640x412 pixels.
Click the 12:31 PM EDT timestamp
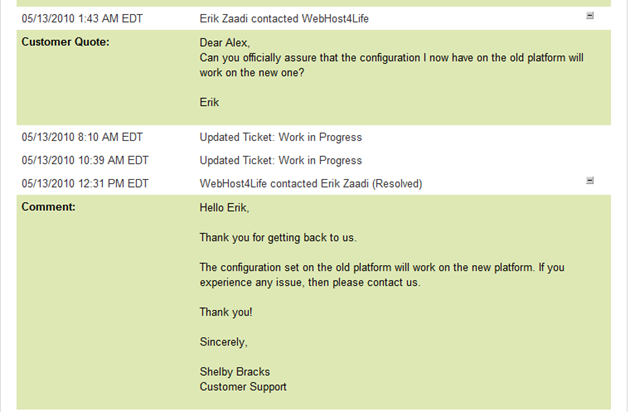pyautogui.click(x=85, y=184)
